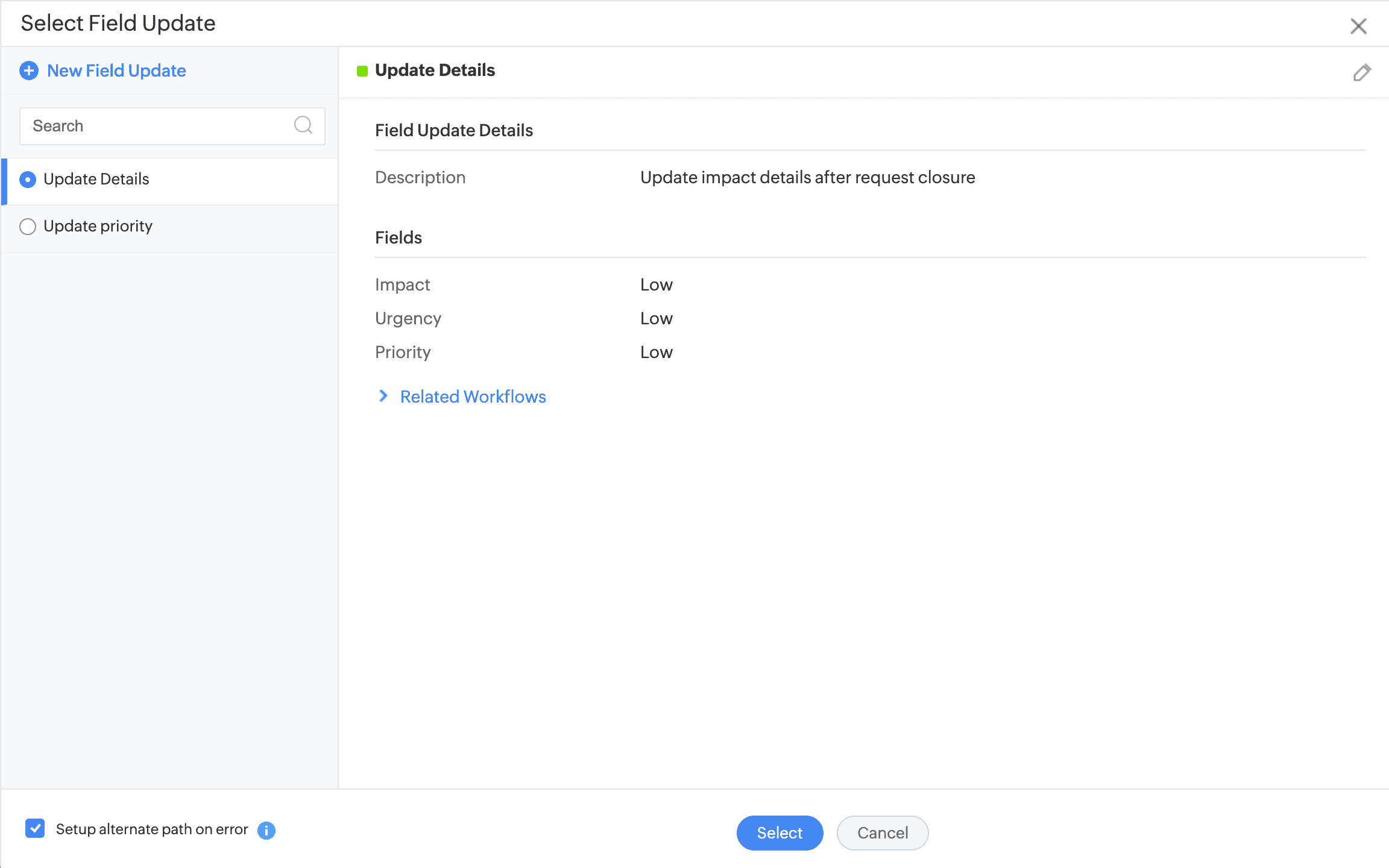Image resolution: width=1389 pixels, height=868 pixels.
Task: Uncheck Setup alternate path on error
Action: tap(35, 829)
